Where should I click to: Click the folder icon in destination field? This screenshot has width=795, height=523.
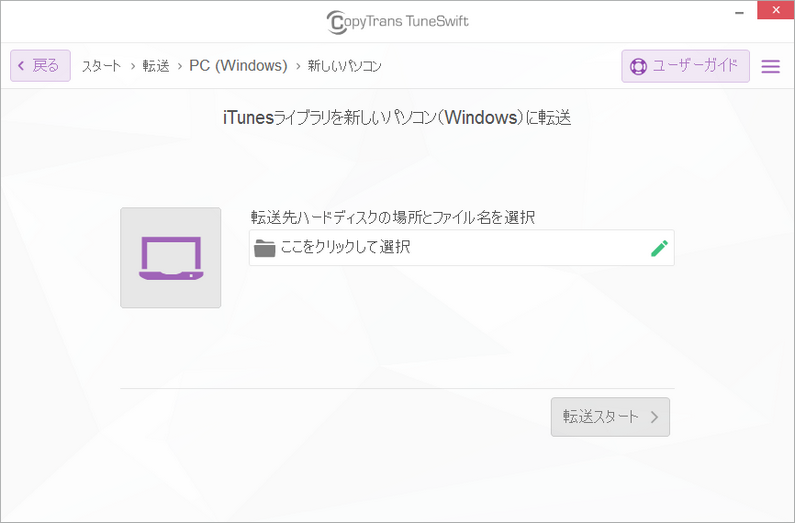coord(265,248)
